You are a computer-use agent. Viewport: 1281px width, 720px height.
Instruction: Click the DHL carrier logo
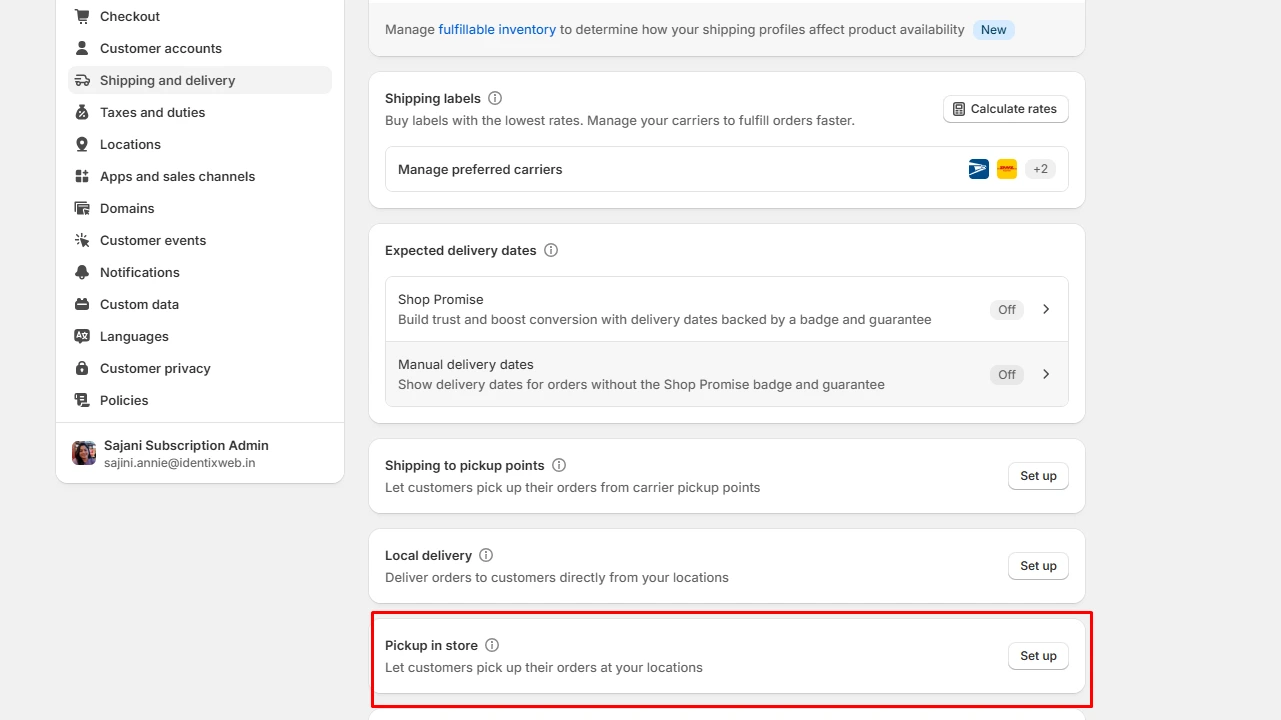point(1007,169)
